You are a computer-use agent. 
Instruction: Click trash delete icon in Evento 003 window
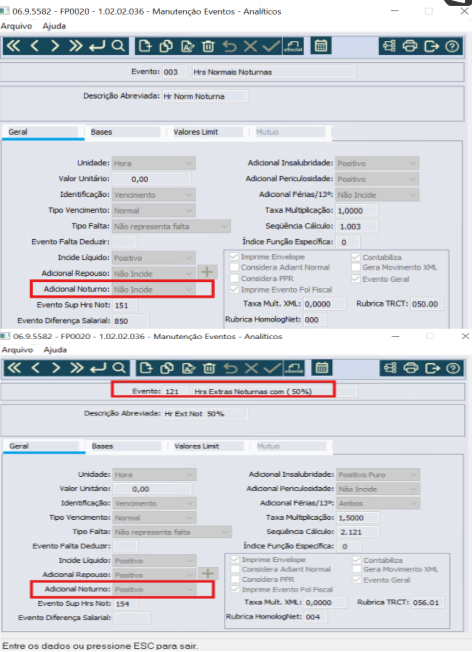tap(208, 46)
